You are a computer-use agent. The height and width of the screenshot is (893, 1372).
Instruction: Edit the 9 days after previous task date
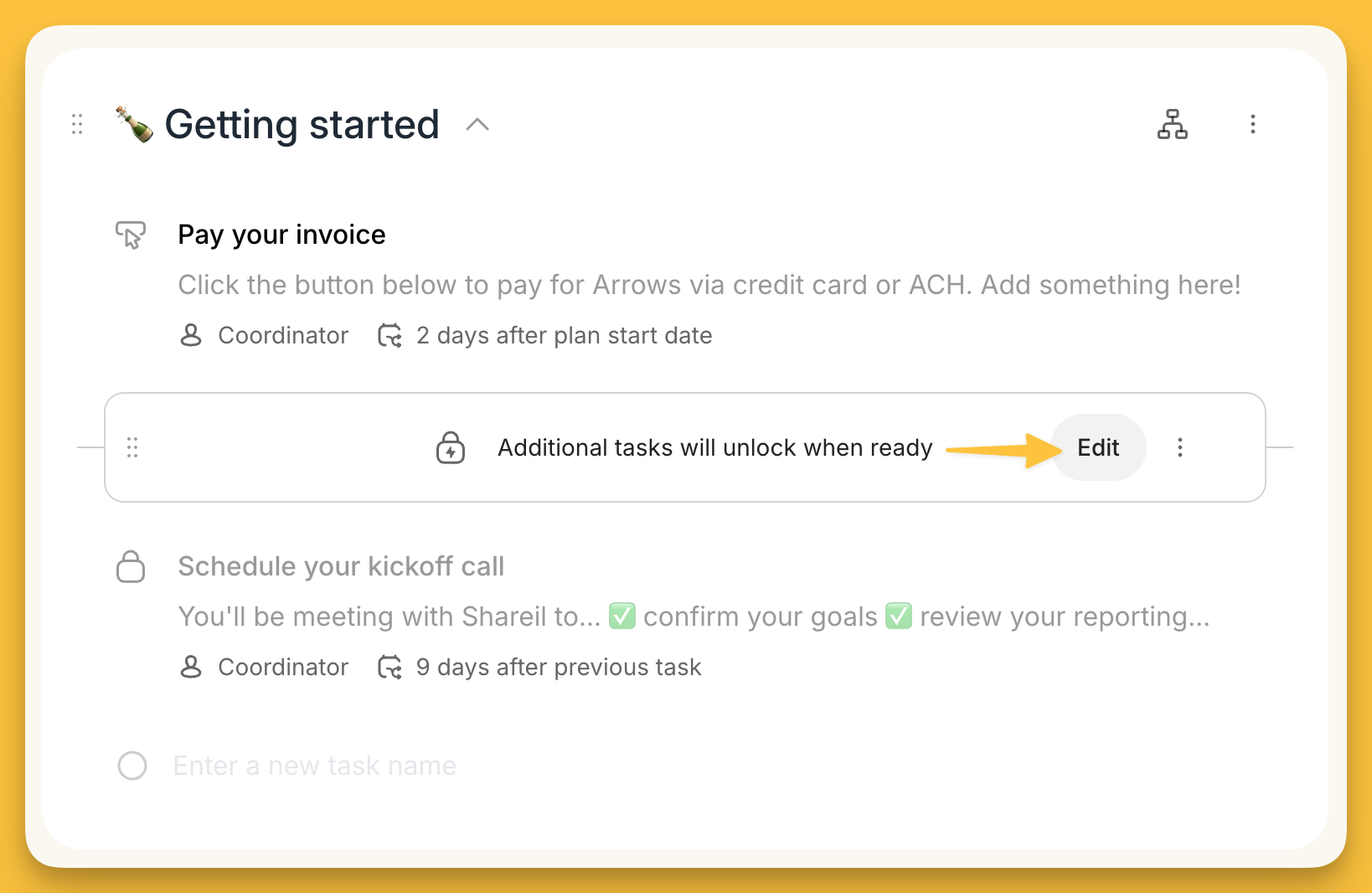click(541, 667)
